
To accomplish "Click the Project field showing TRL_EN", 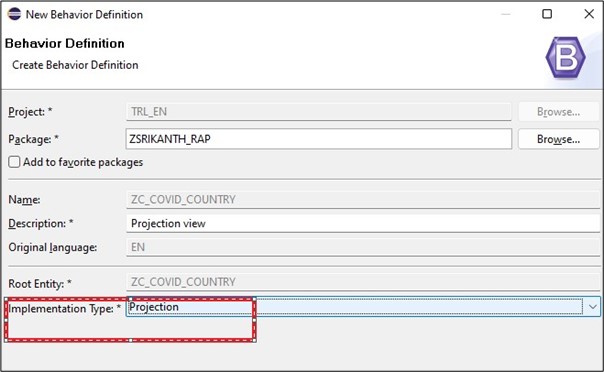I will (x=319, y=112).
